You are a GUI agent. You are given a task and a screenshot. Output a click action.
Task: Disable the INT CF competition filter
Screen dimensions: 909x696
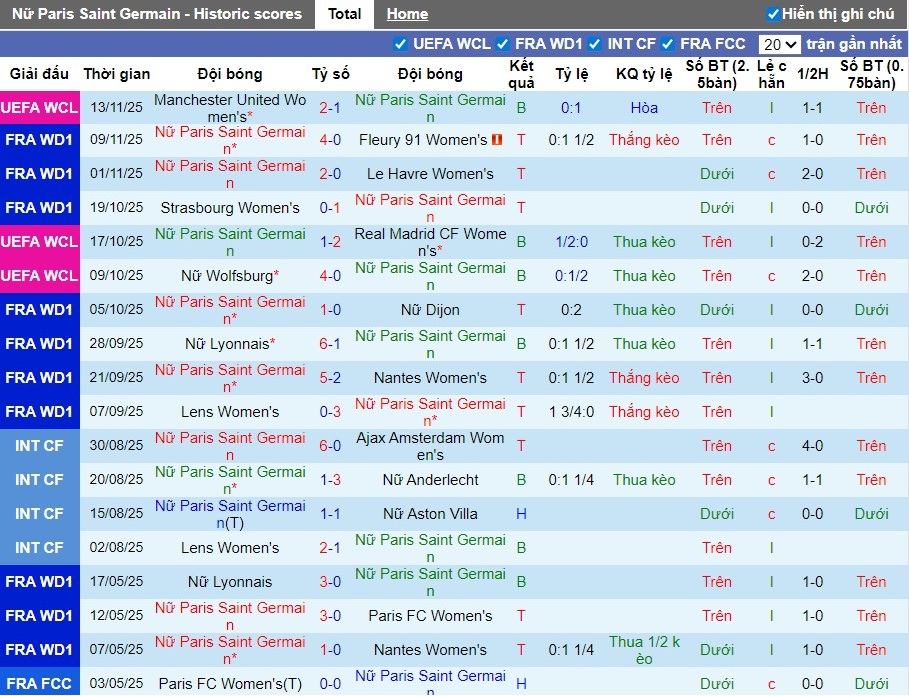[x=595, y=44]
